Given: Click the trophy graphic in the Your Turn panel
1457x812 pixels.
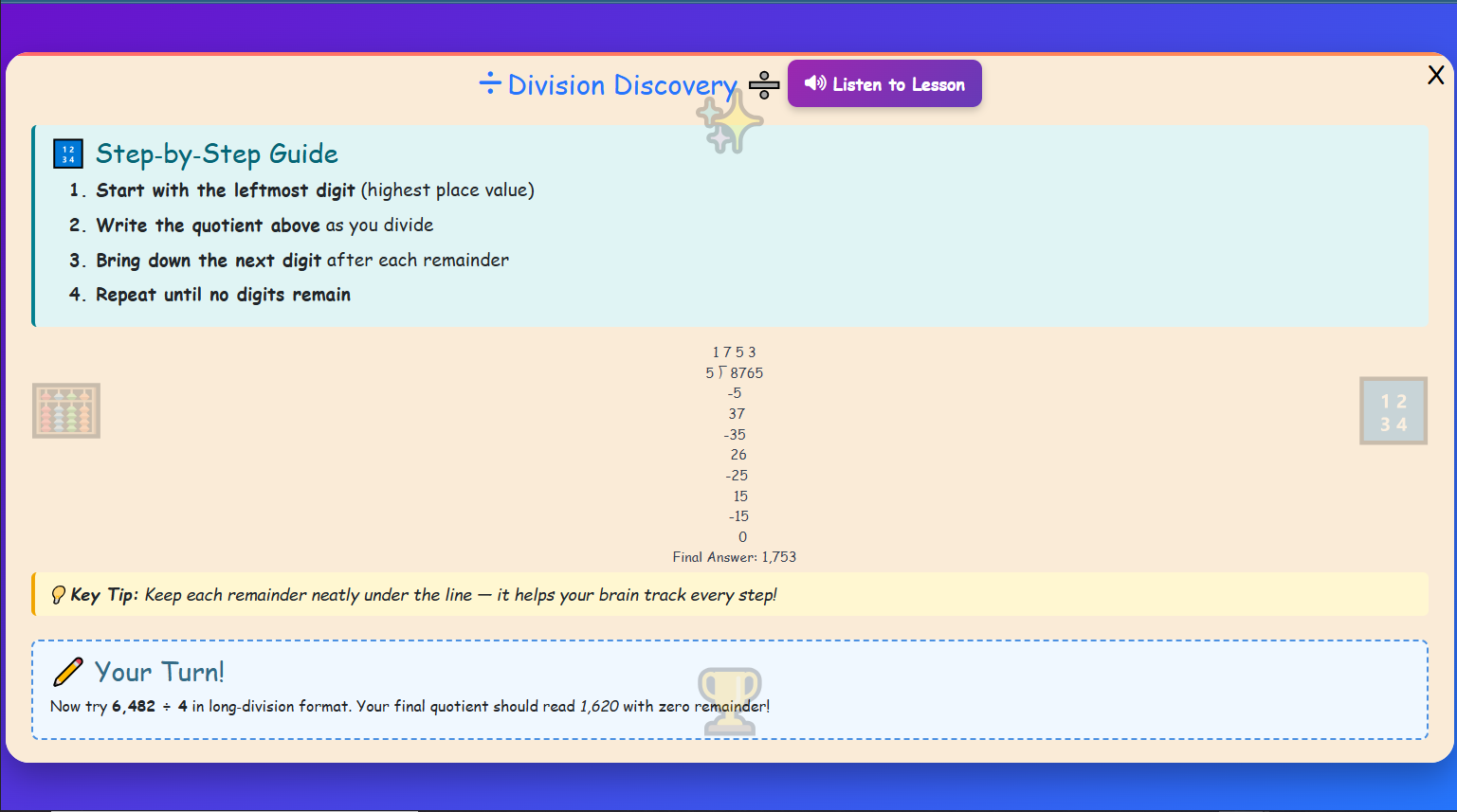Looking at the screenshot, I should point(728,698).
